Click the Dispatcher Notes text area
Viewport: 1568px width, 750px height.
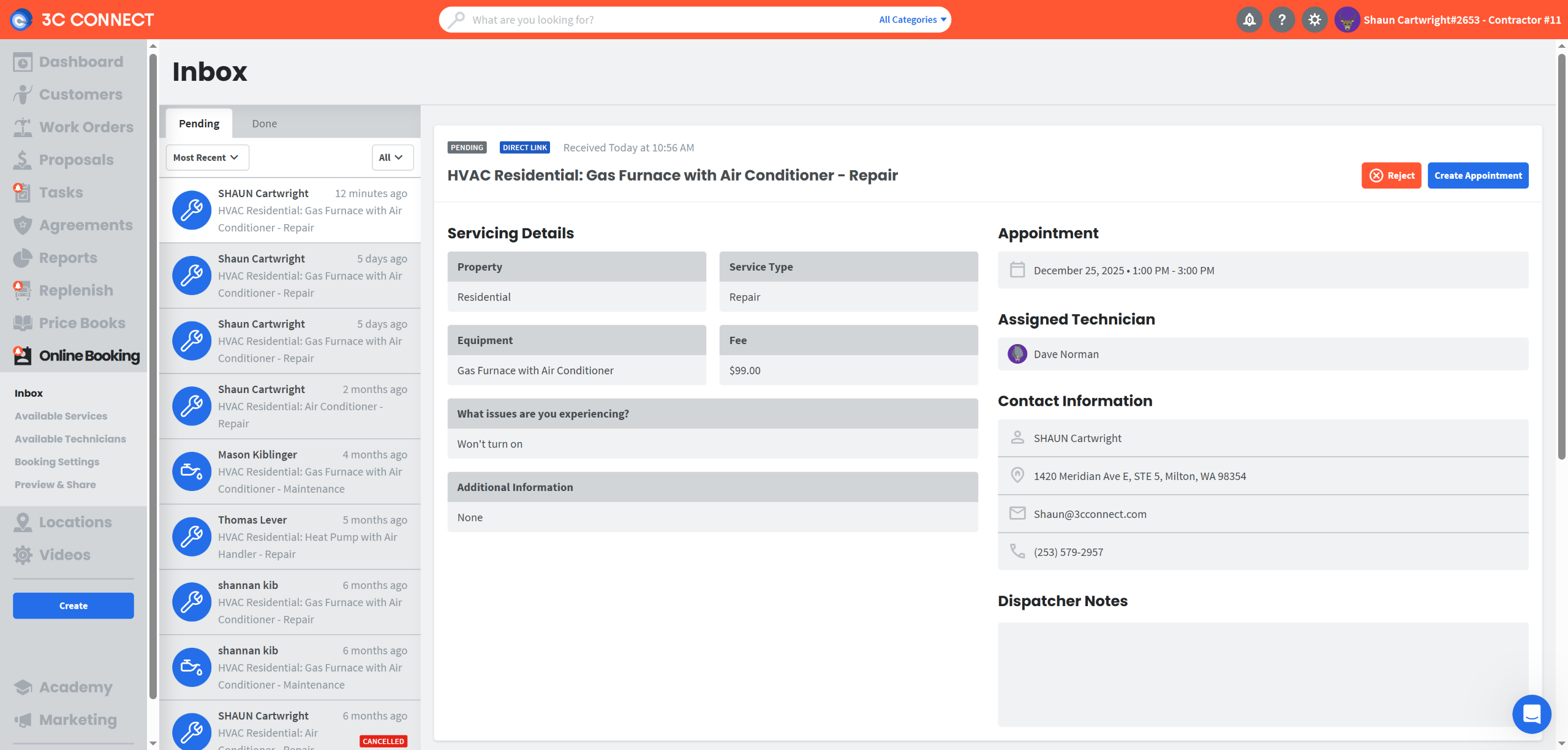[1262, 674]
